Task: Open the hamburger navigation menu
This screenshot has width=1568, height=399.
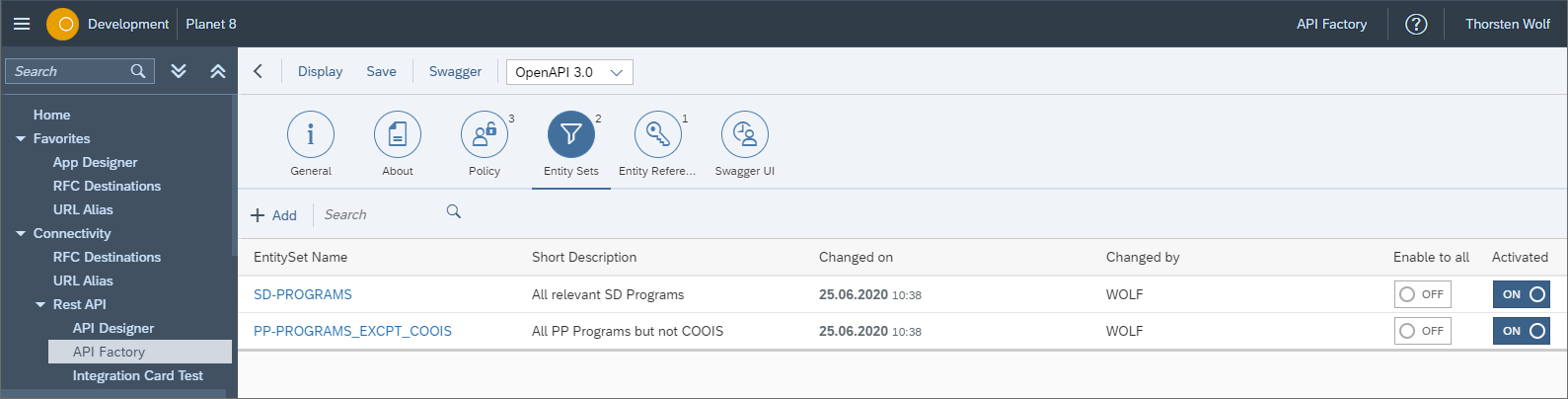Action: (22, 24)
